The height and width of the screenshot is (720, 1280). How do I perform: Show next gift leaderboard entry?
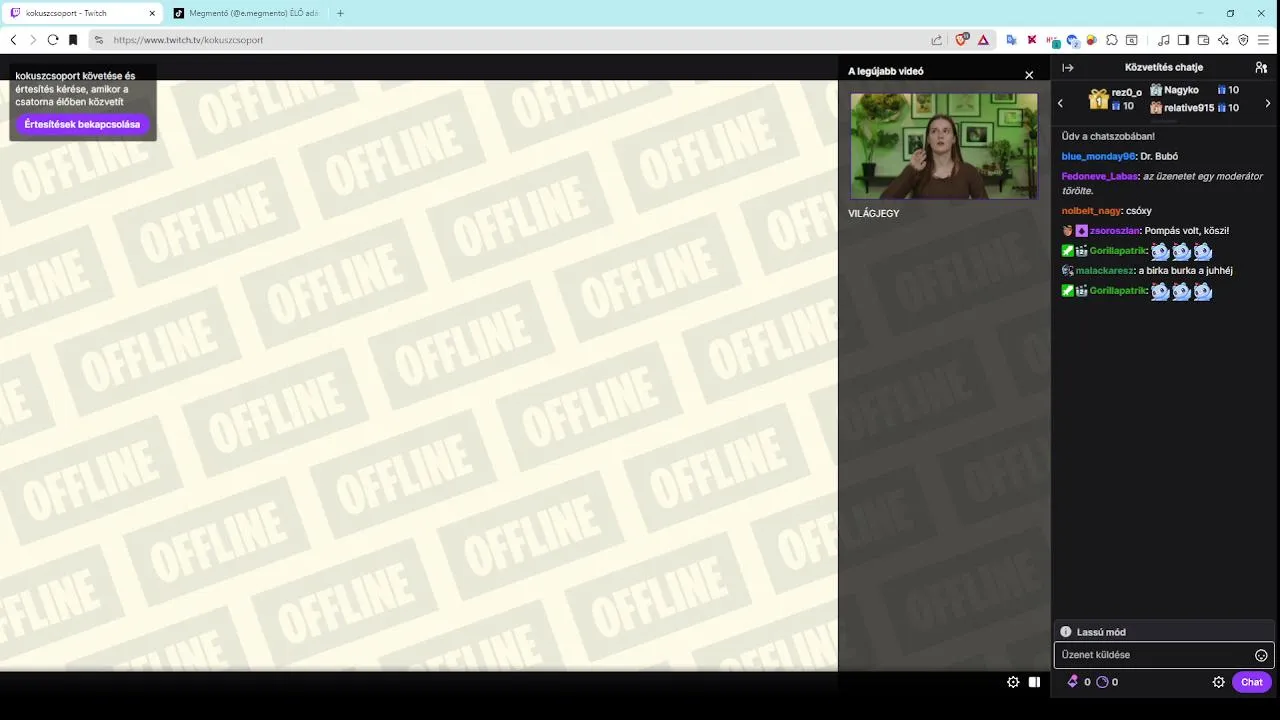click(x=1268, y=103)
